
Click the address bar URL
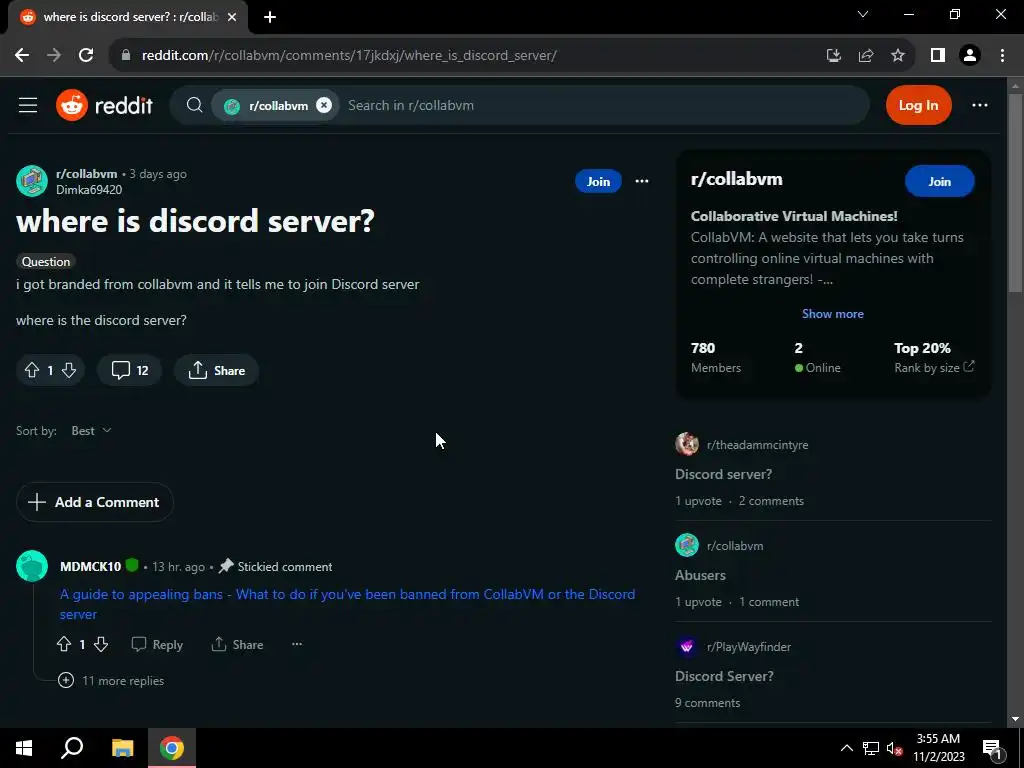coord(349,56)
